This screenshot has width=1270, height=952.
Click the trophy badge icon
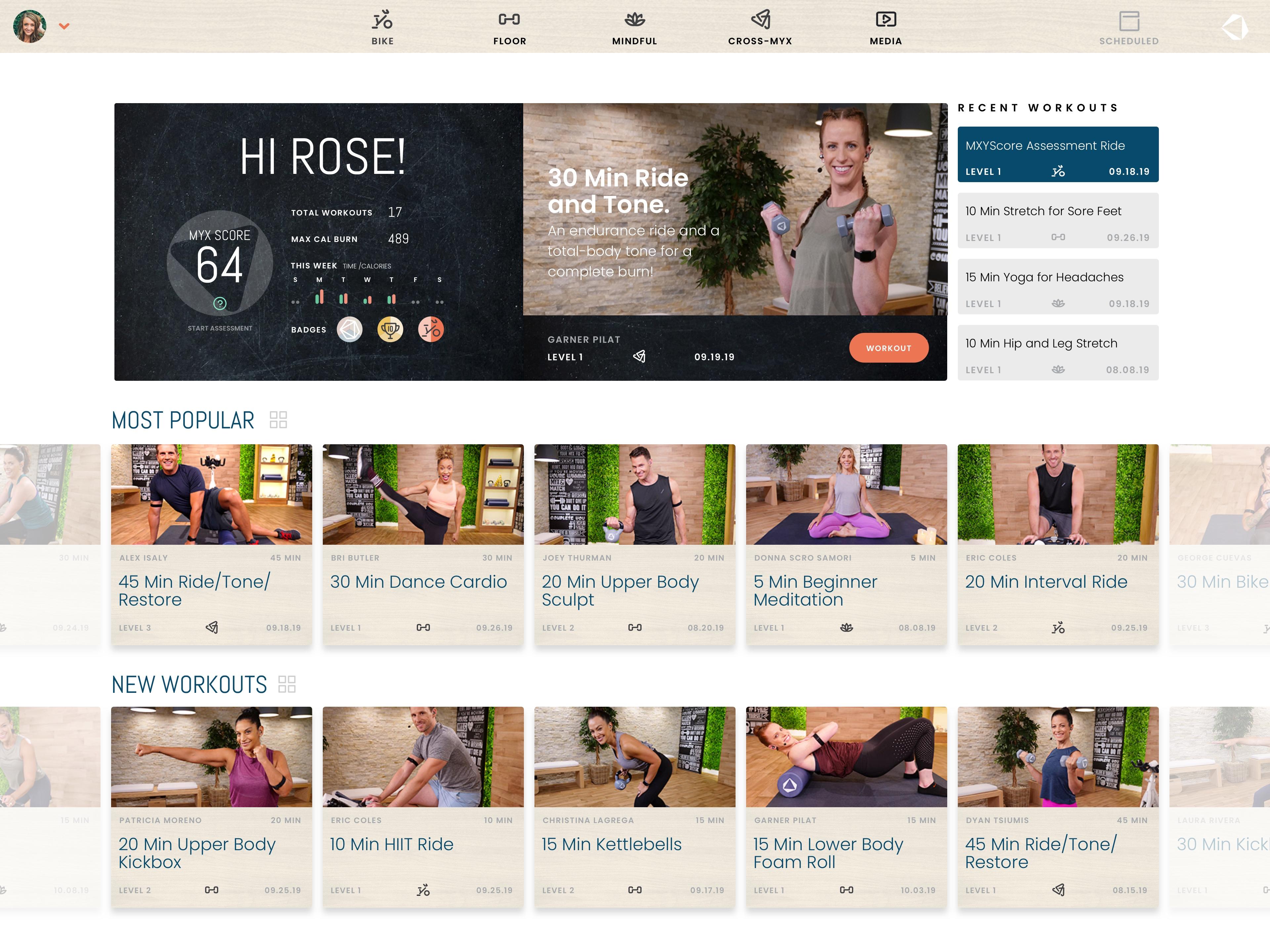coord(390,329)
